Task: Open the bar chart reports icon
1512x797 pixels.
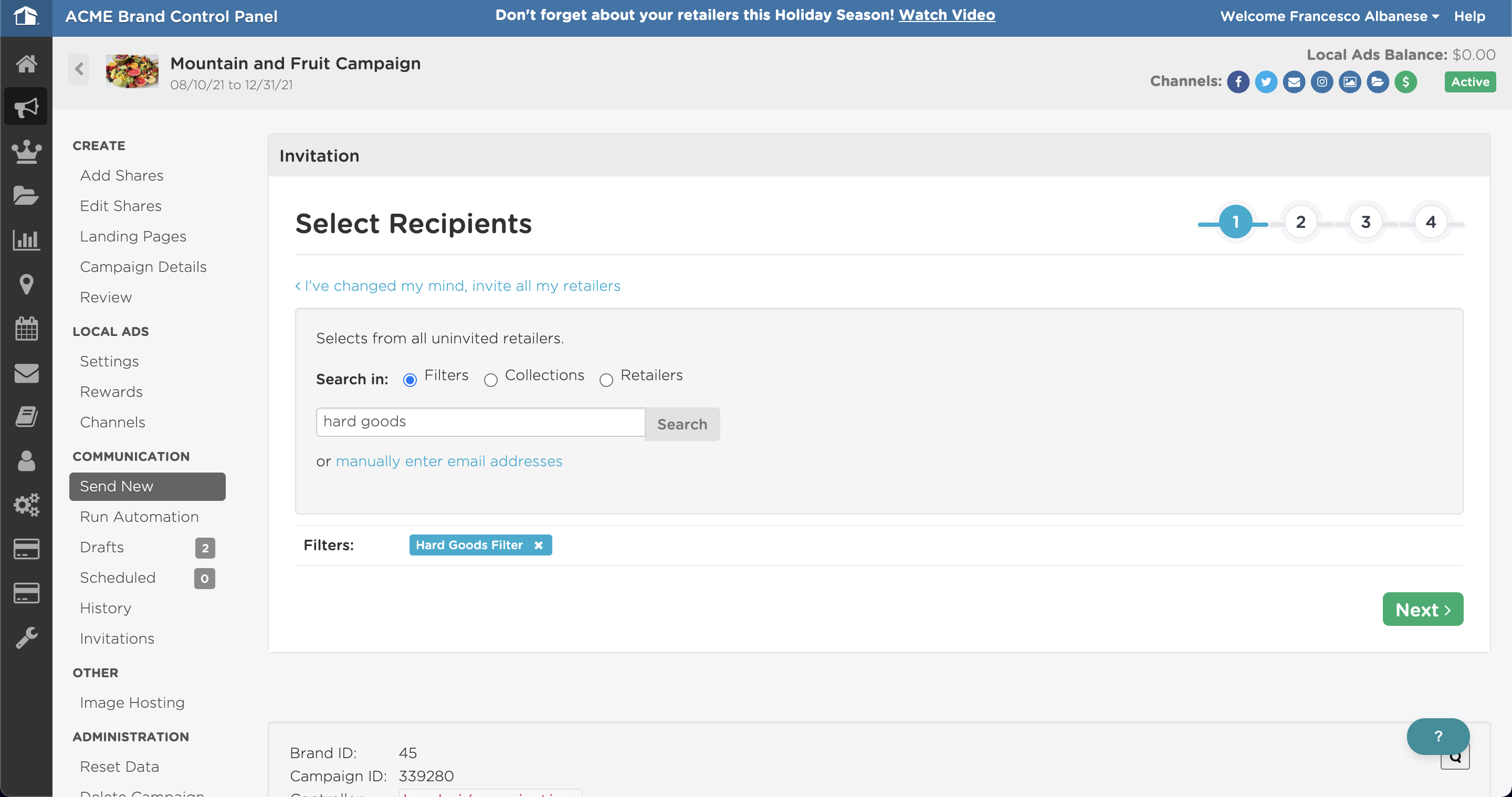Action: 26,239
